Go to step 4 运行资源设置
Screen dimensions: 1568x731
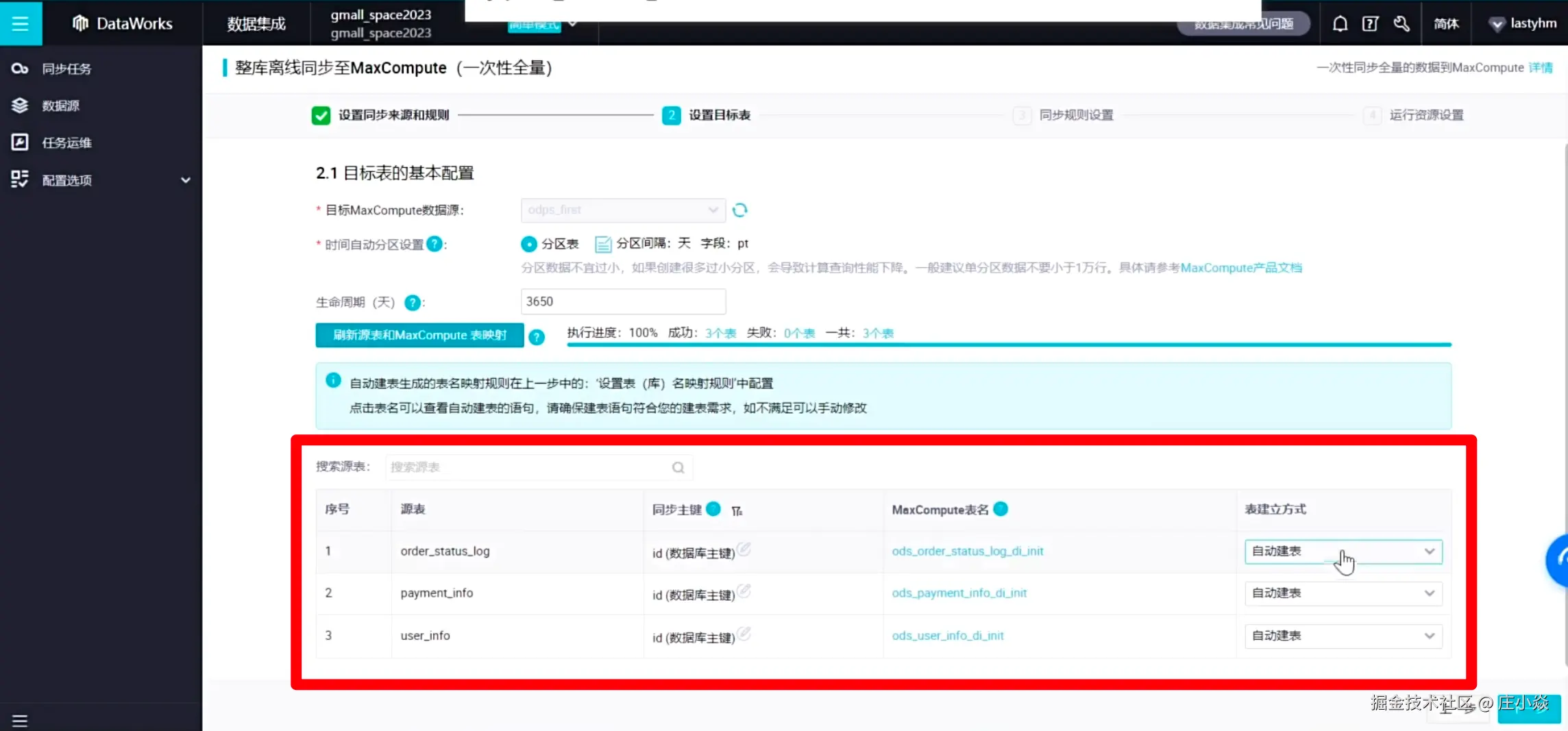point(1414,115)
